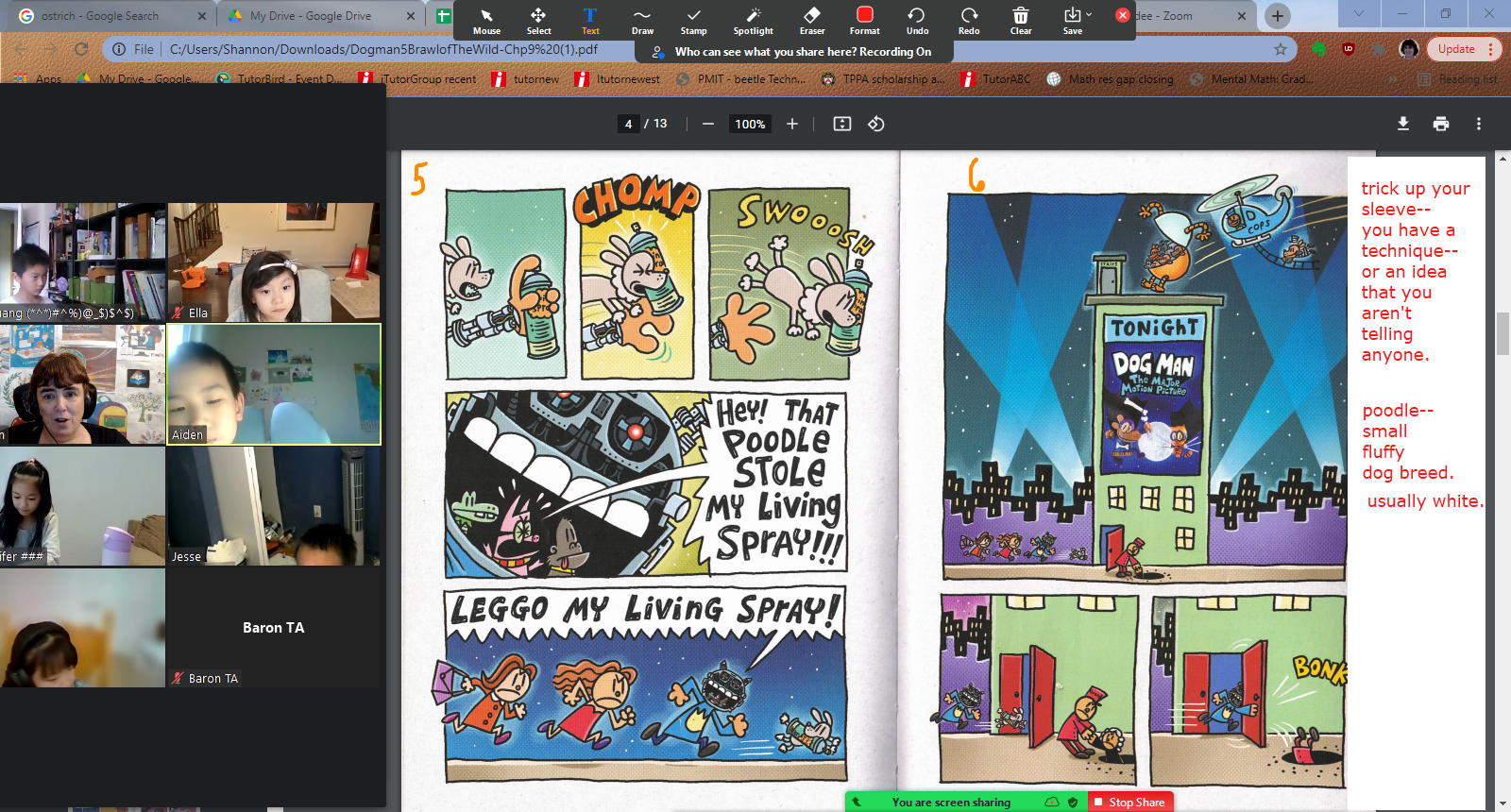1511x812 pixels.
Task: Open the Chrome profile avatar
Action: (1409, 49)
